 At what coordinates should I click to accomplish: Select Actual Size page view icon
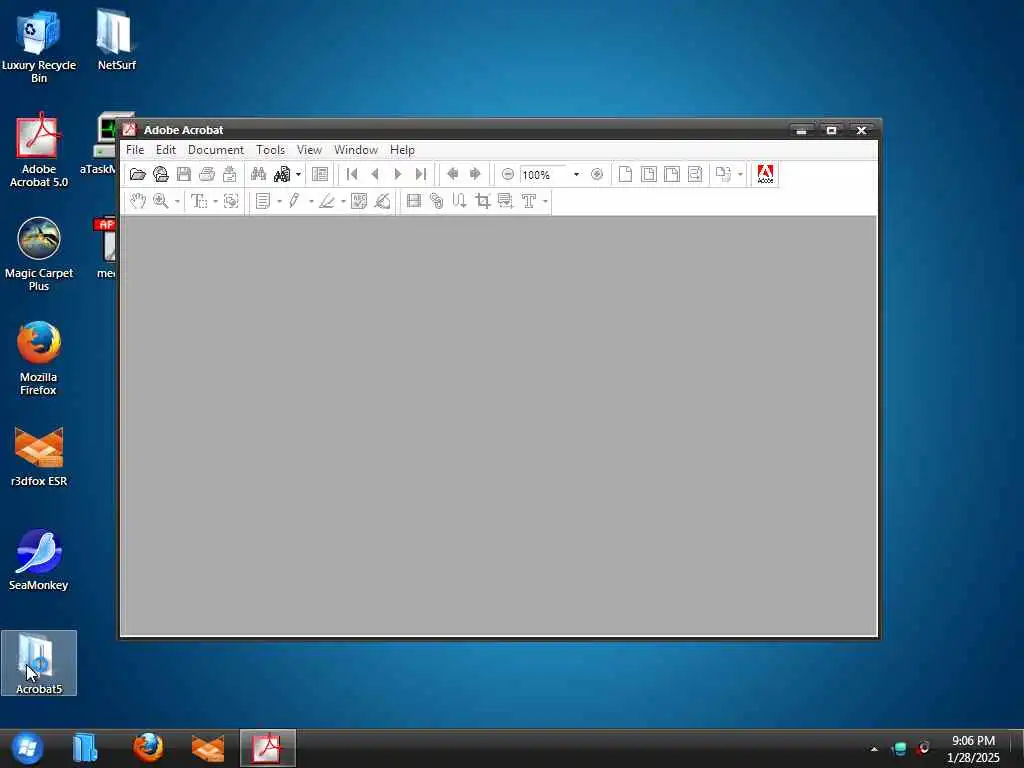pos(626,174)
